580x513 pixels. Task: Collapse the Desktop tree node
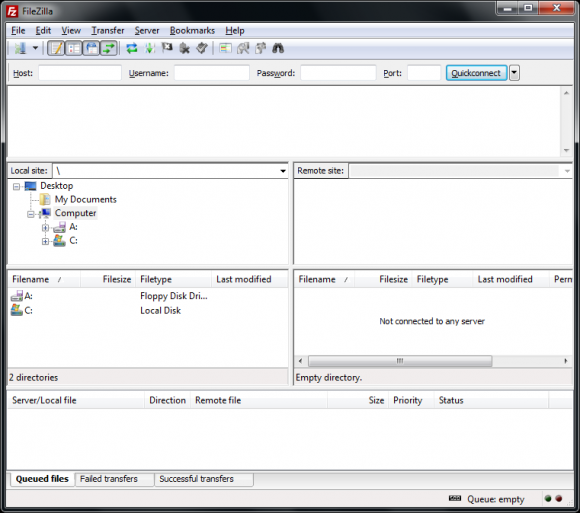click(16, 186)
